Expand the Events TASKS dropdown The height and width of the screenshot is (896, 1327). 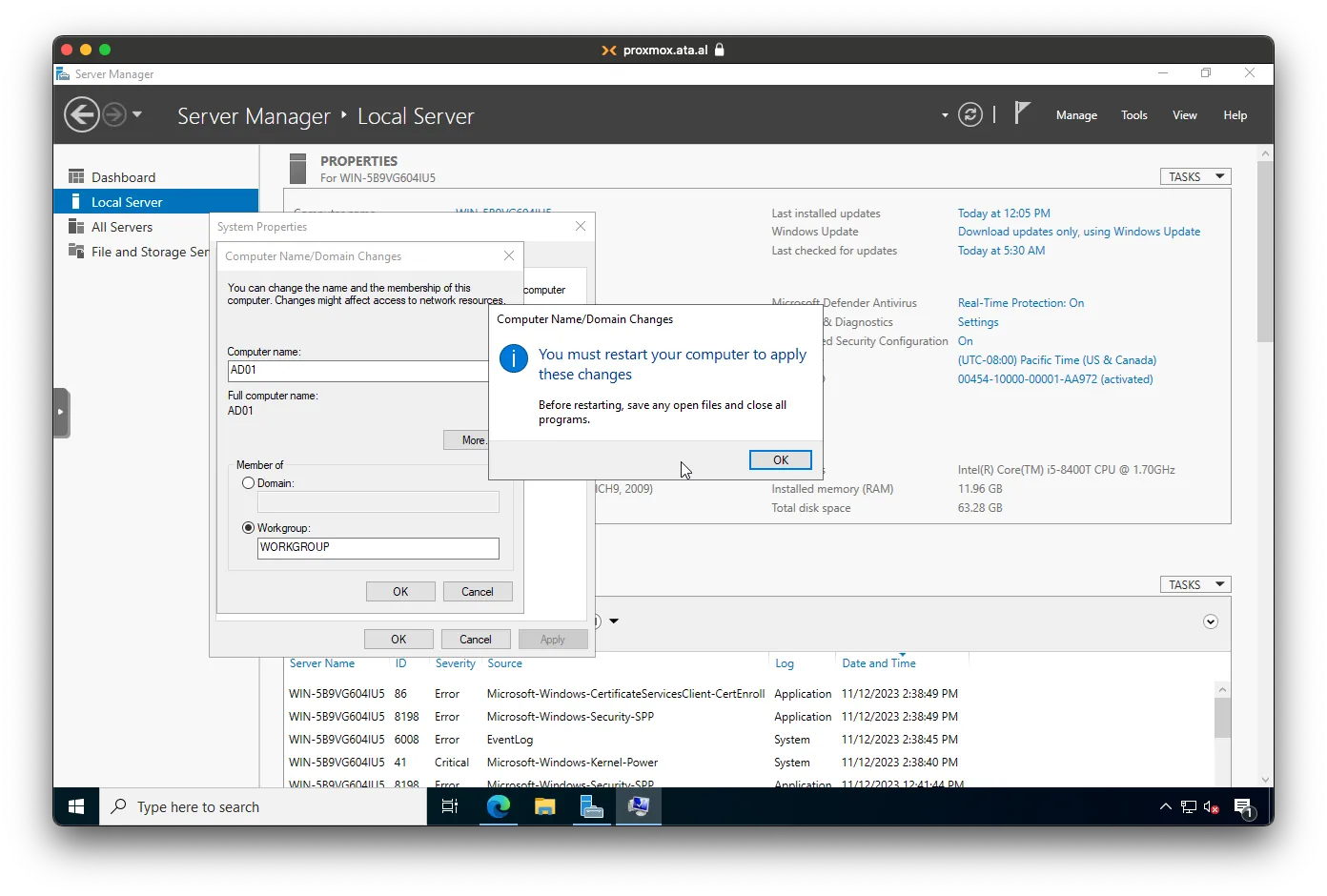1195,584
